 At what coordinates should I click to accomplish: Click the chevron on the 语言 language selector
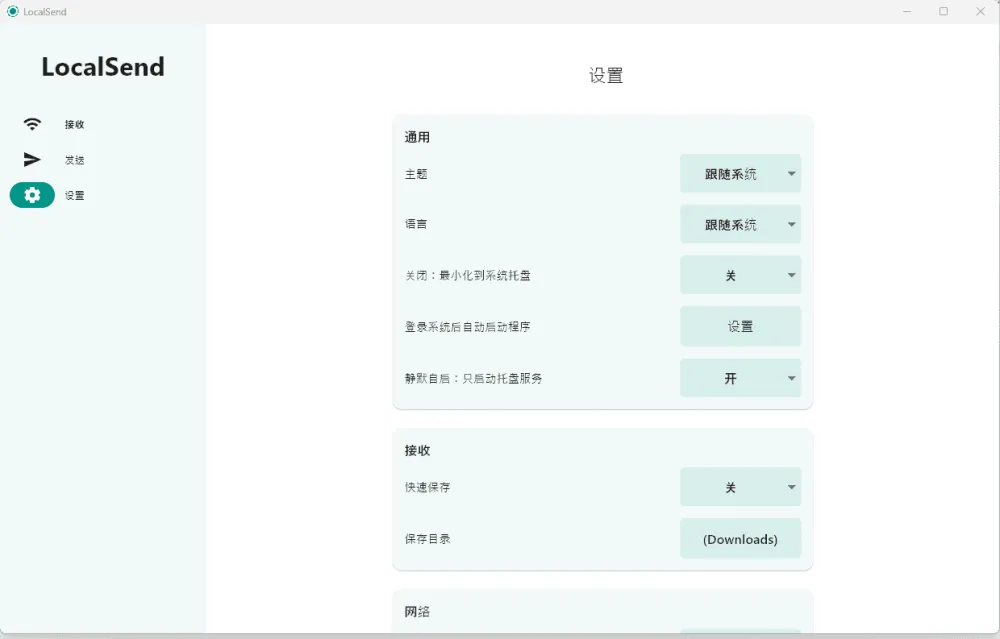coord(789,224)
